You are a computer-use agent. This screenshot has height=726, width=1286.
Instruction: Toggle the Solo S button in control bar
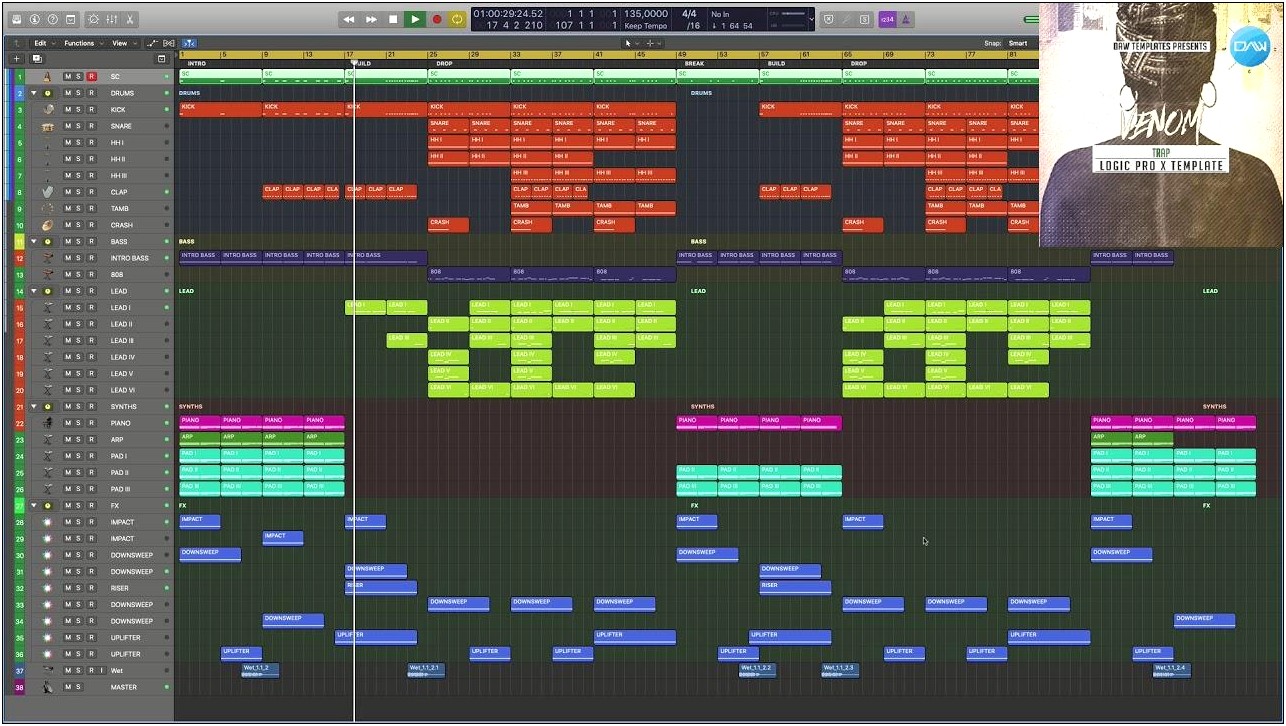point(864,19)
